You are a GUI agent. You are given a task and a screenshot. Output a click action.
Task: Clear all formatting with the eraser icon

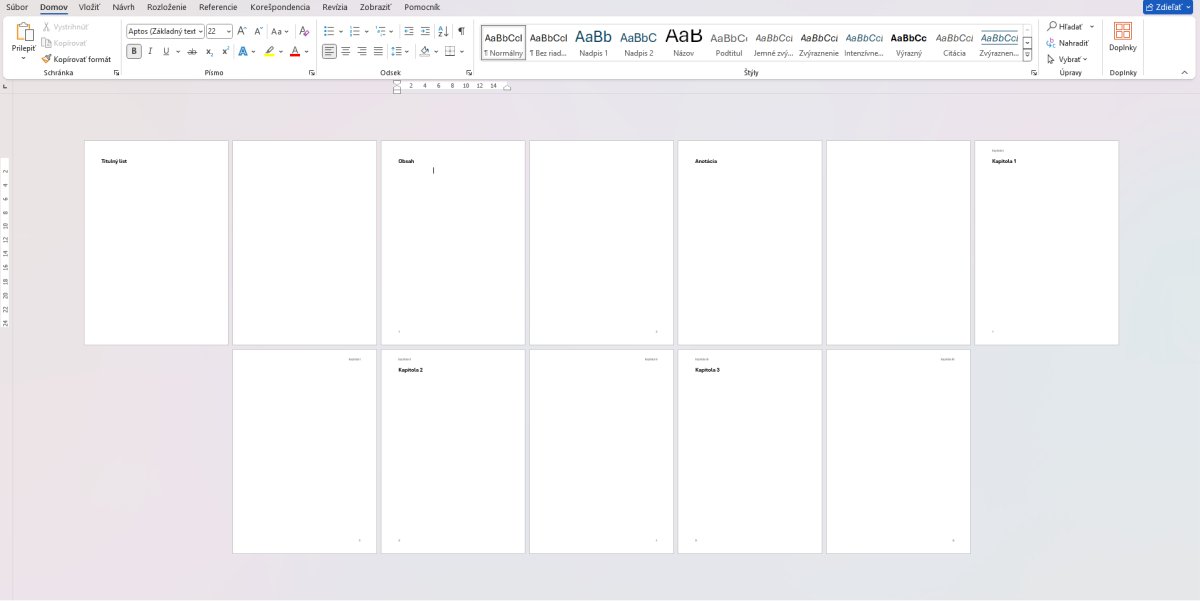[x=304, y=31]
